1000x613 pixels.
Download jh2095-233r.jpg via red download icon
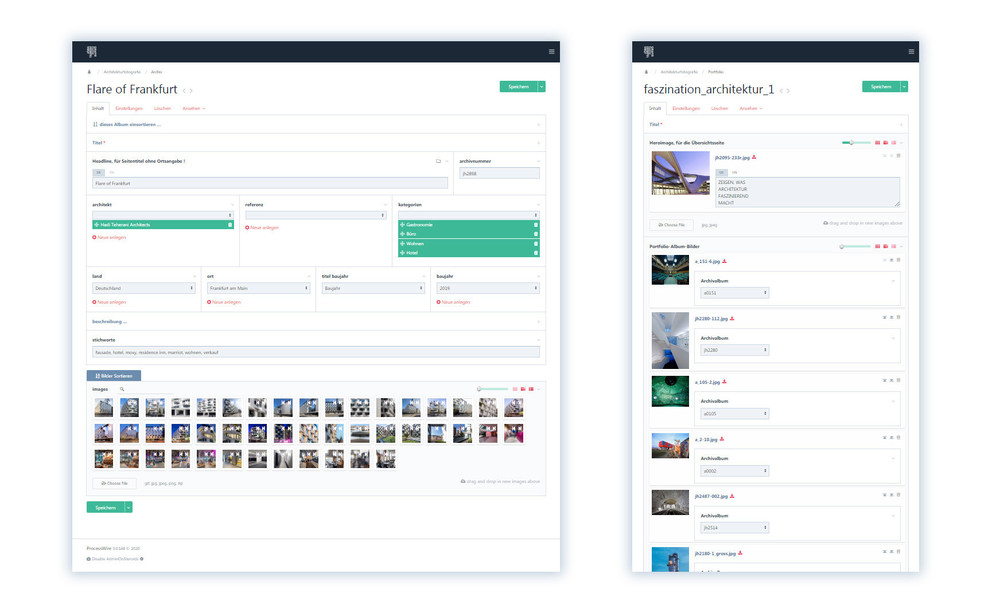754,157
